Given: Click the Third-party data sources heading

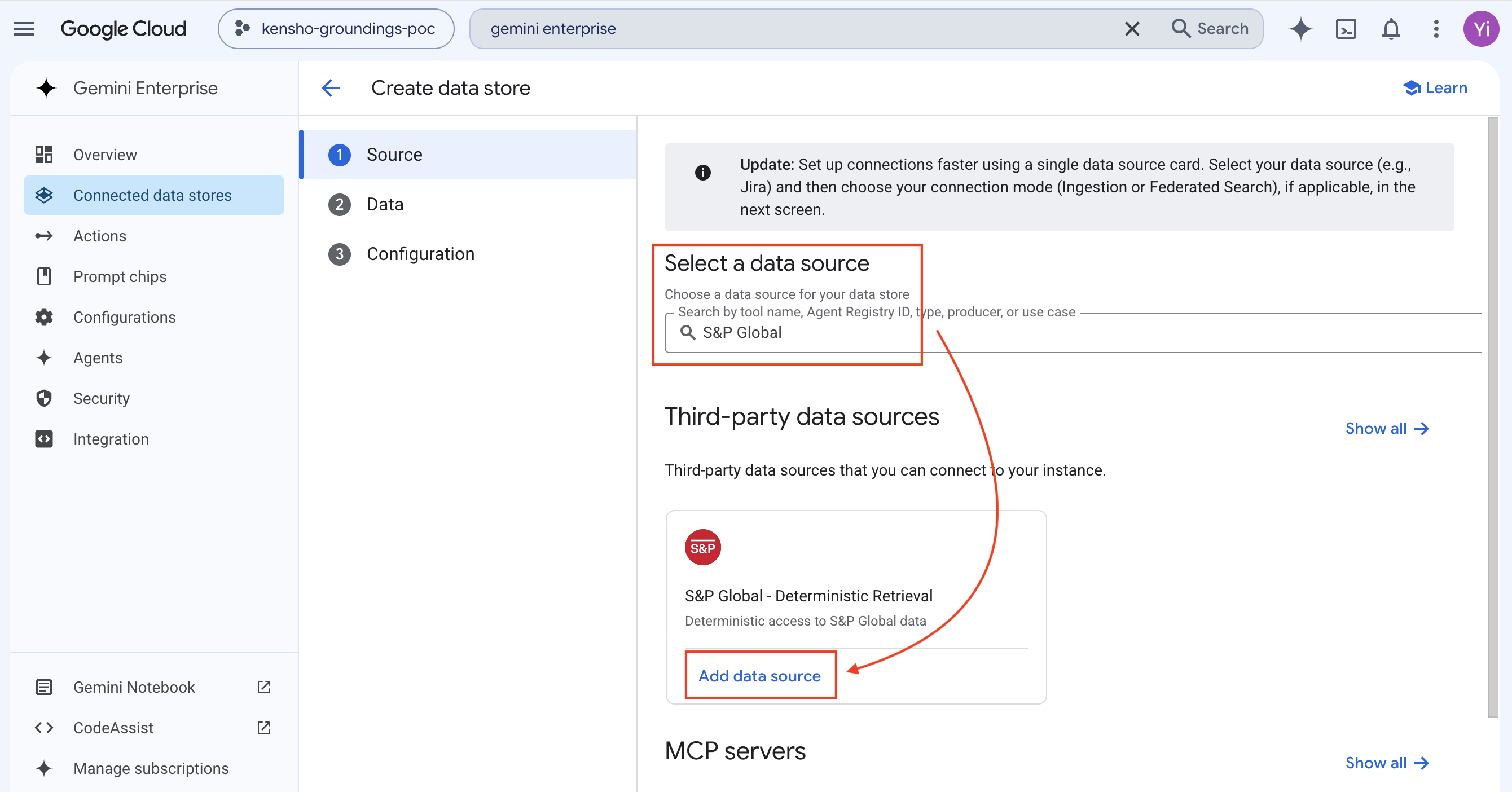Looking at the screenshot, I should [x=802, y=416].
